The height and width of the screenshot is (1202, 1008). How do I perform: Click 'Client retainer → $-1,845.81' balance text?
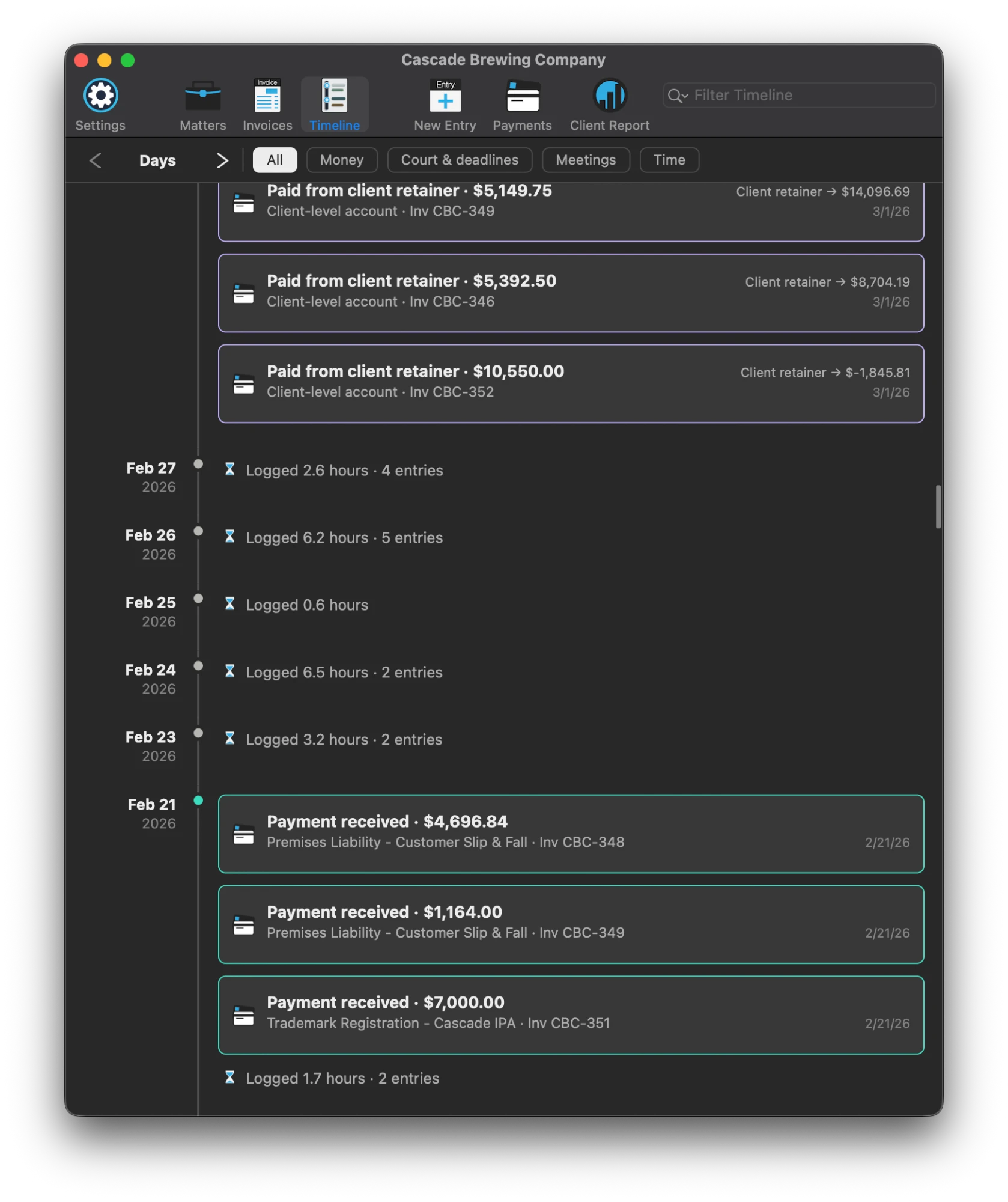point(825,373)
